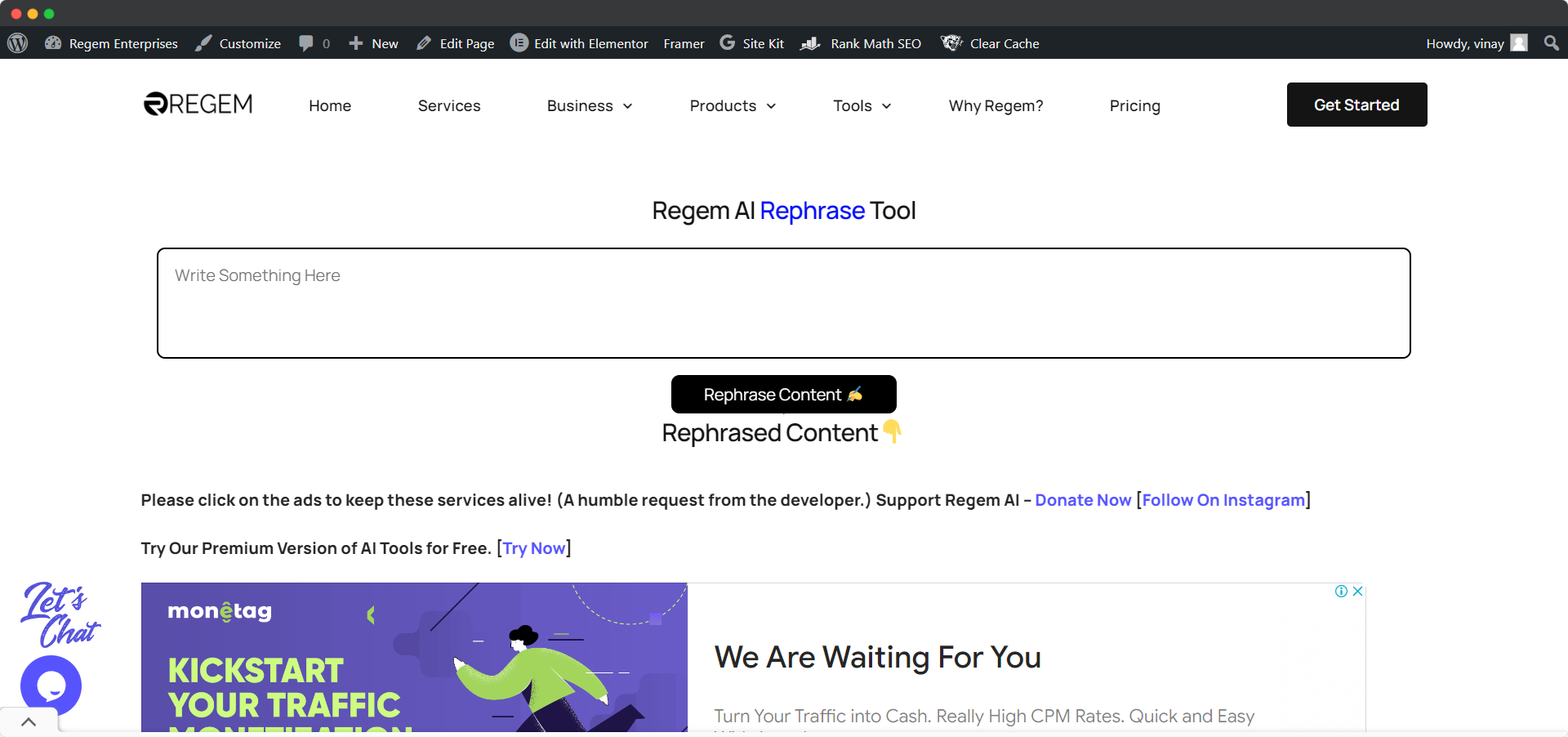Screen dimensions: 1568x737
Task: Click the chat bubble widget
Action: tap(51, 685)
